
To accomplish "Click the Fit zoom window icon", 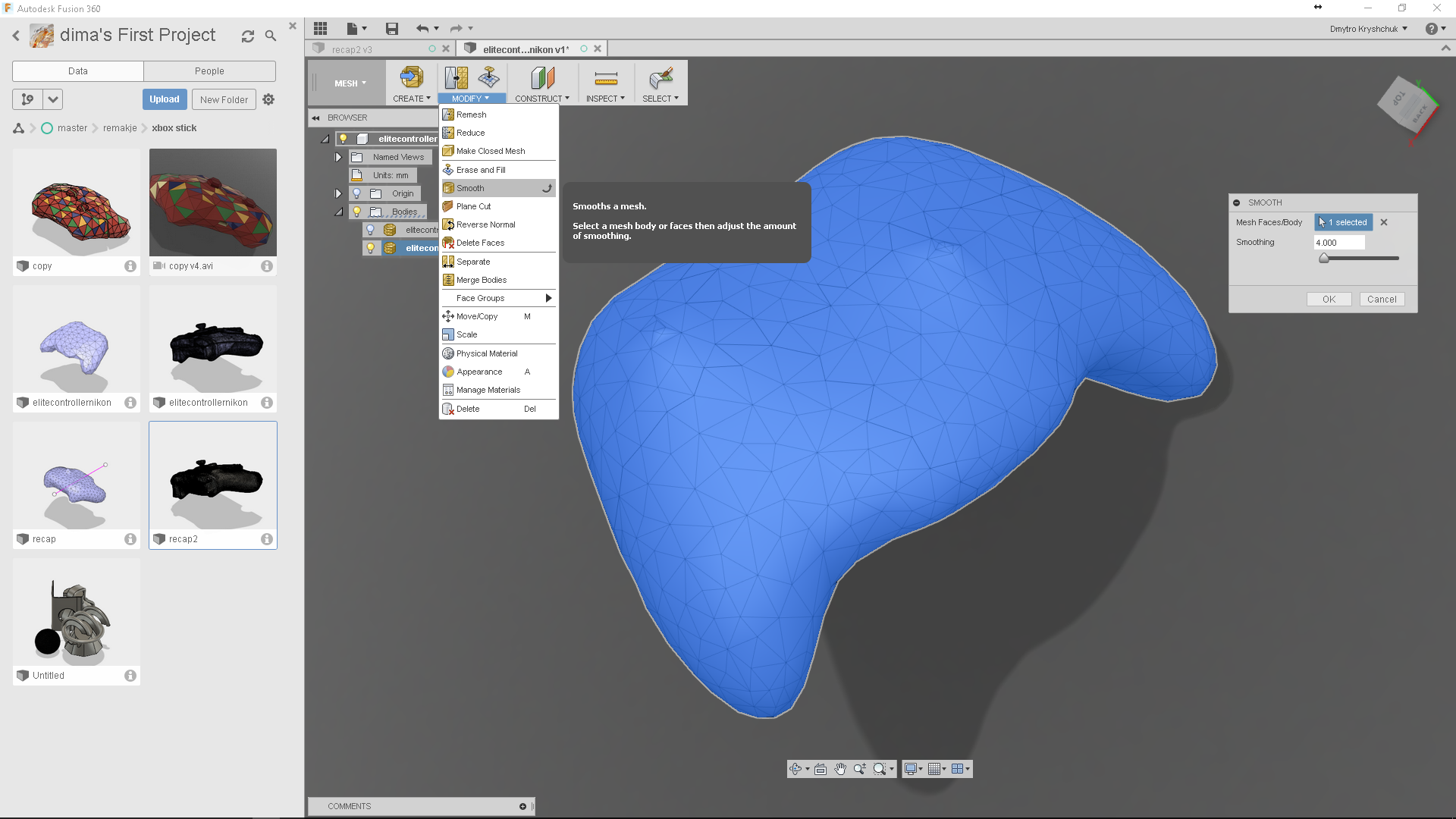I will 880,769.
